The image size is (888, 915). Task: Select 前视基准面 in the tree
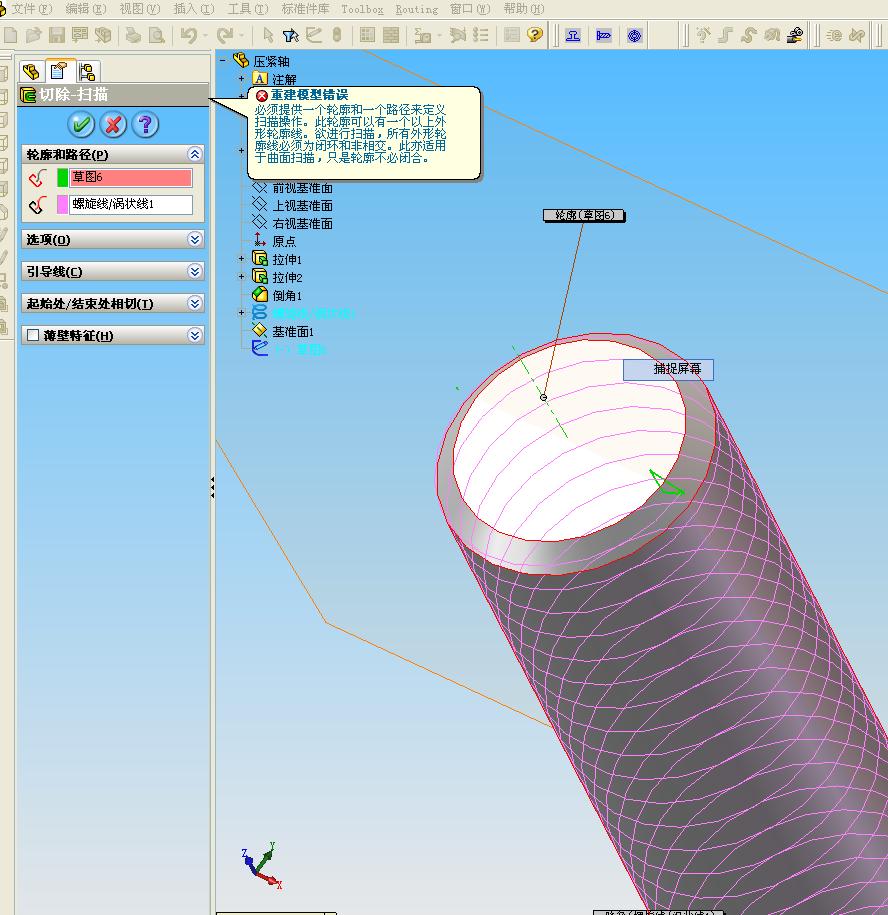point(302,188)
